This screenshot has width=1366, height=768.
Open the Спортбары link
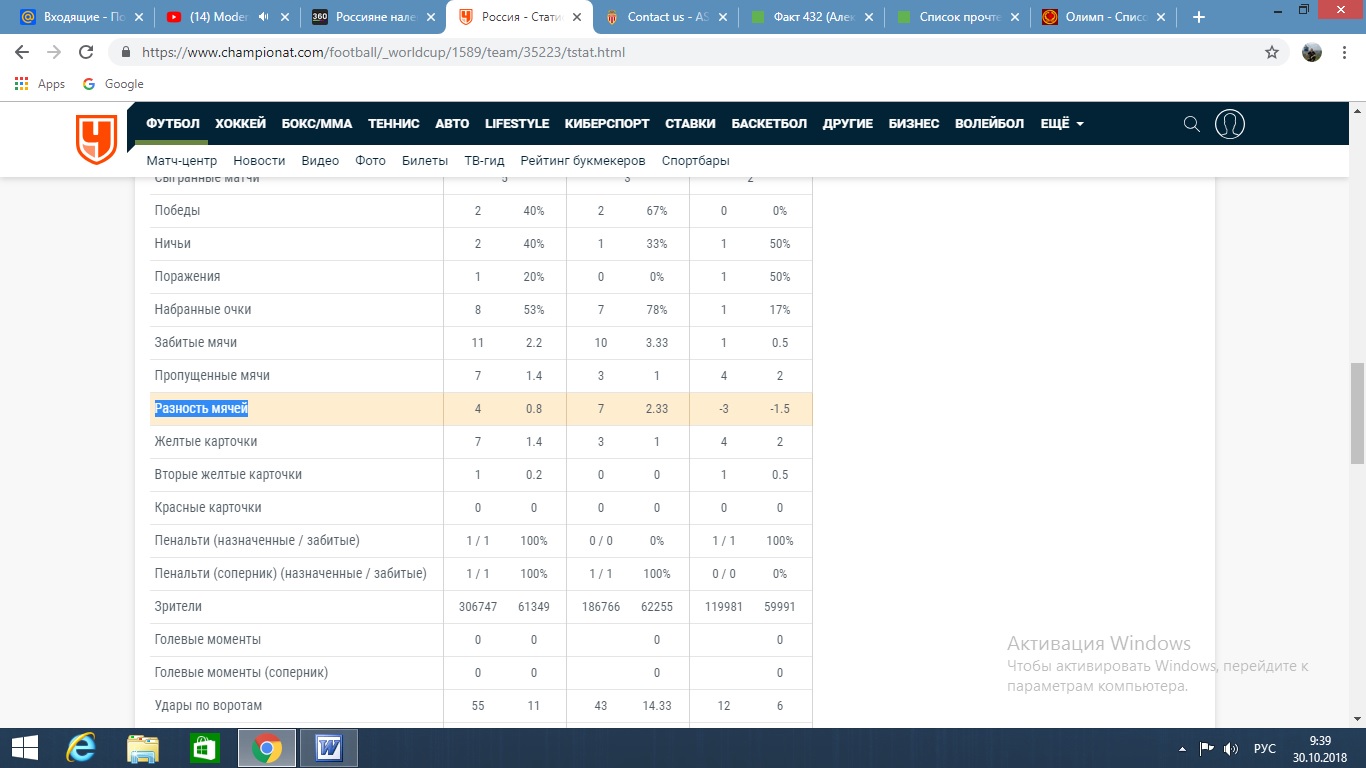click(696, 161)
